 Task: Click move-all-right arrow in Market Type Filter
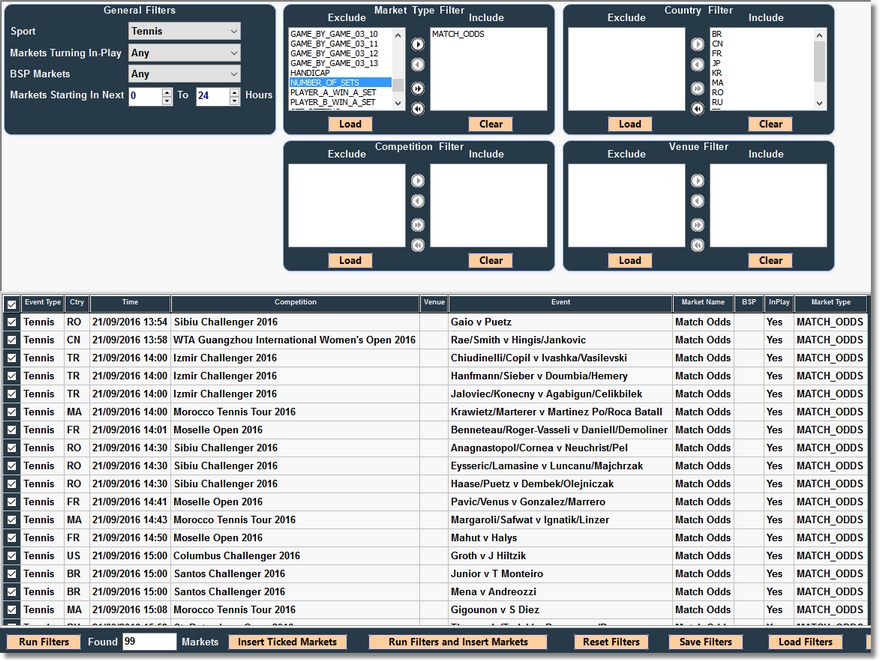pyautogui.click(x=418, y=87)
